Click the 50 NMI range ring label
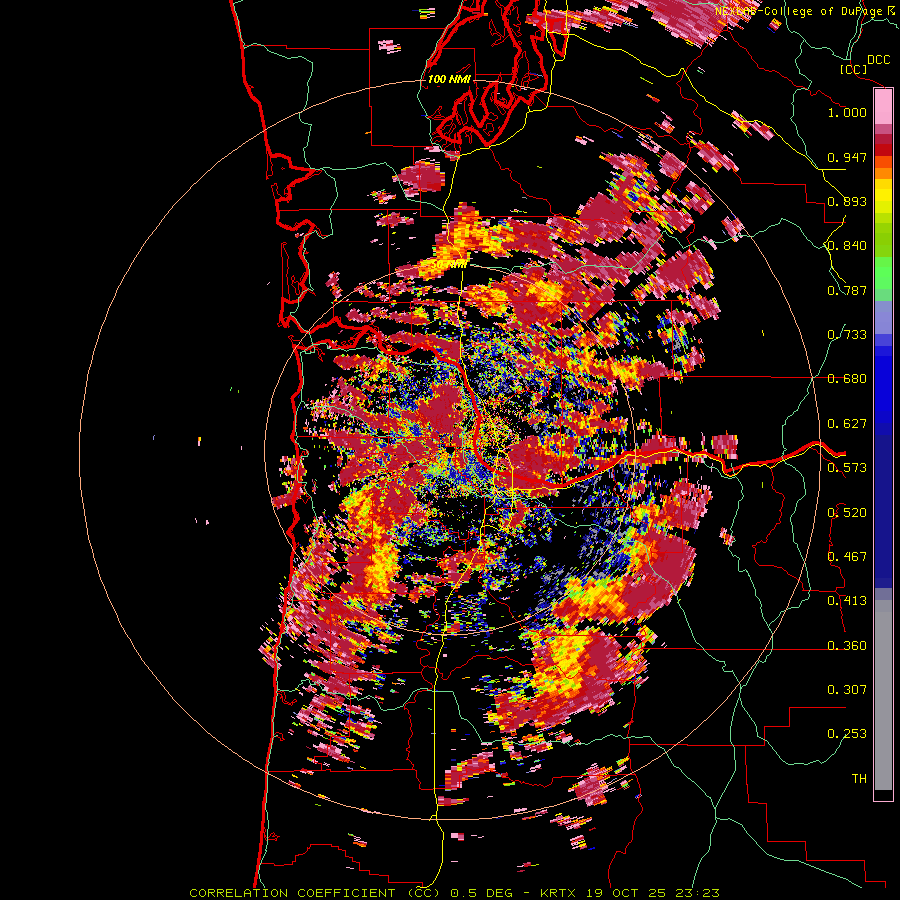The height and width of the screenshot is (900, 900). click(x=449, y=265)
